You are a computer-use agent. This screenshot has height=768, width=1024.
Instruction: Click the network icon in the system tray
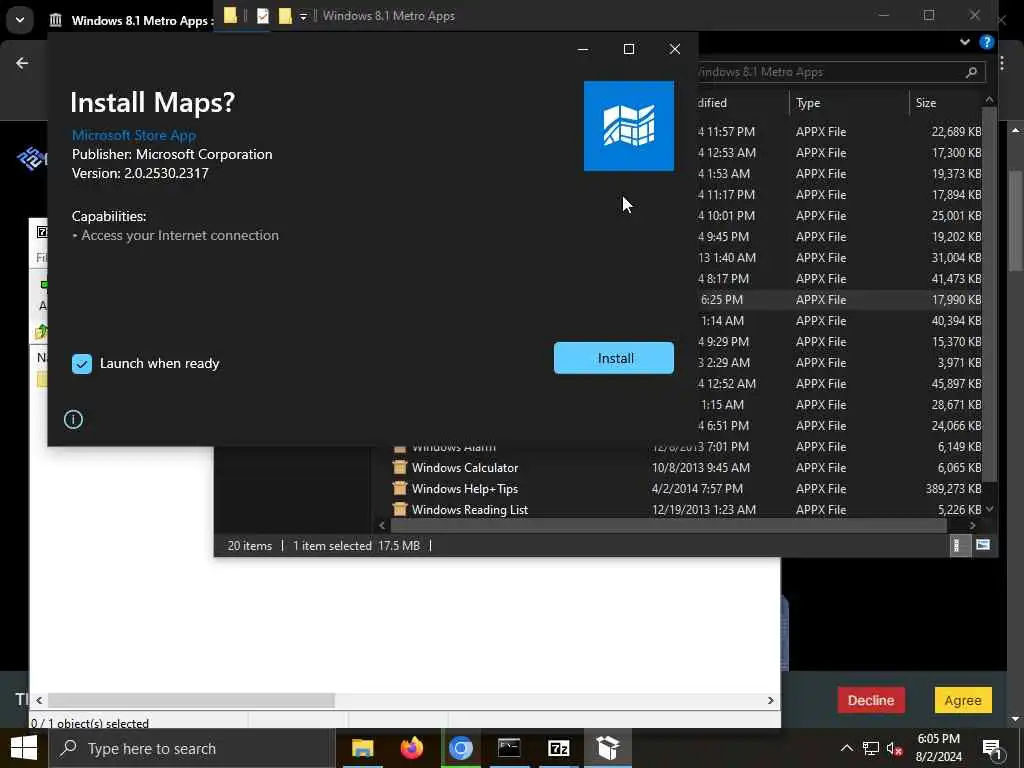(x=871, y=748)
